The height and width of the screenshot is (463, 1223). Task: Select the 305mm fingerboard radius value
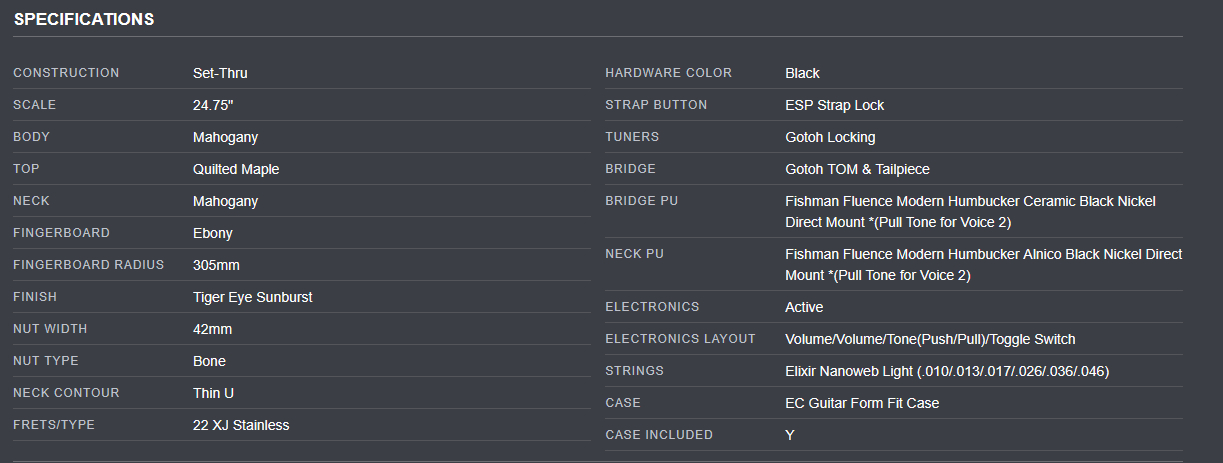(216, 265)
